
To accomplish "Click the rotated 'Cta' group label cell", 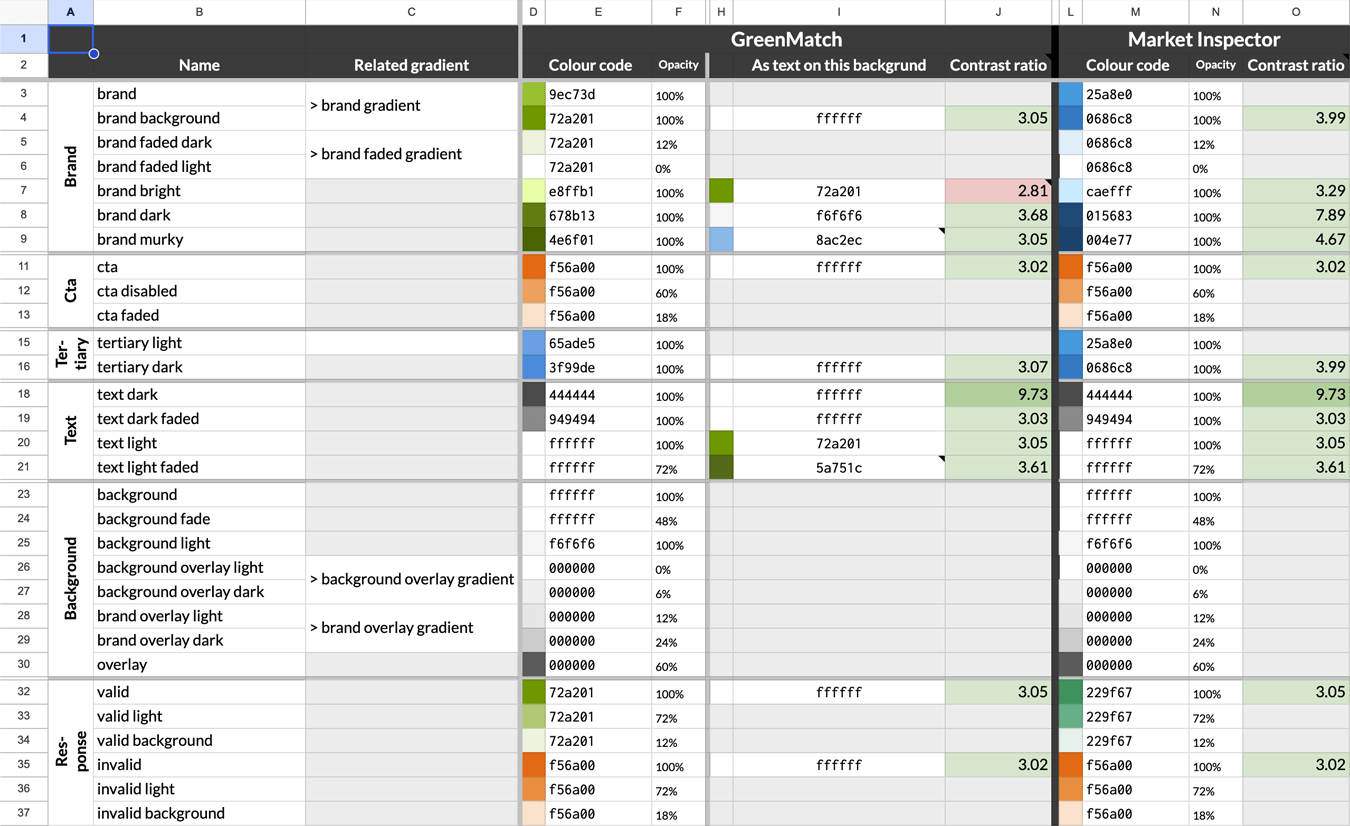I will [x=71, y=291].
